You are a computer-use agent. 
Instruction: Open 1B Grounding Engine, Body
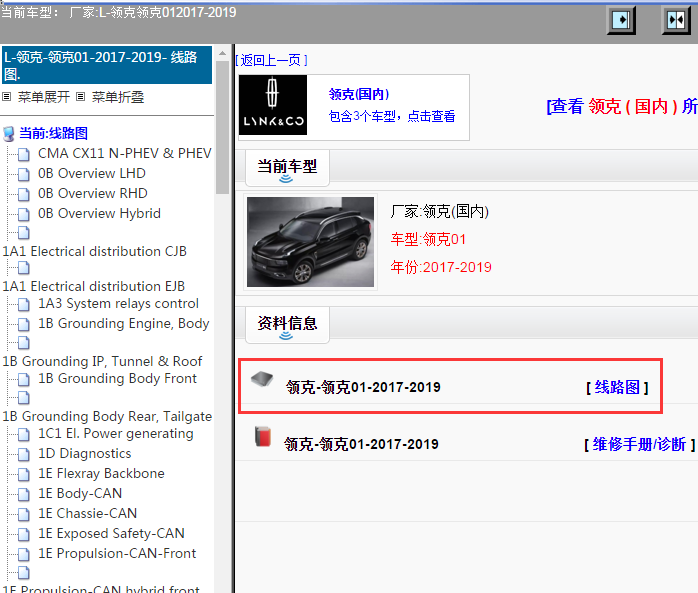[124, 323]
